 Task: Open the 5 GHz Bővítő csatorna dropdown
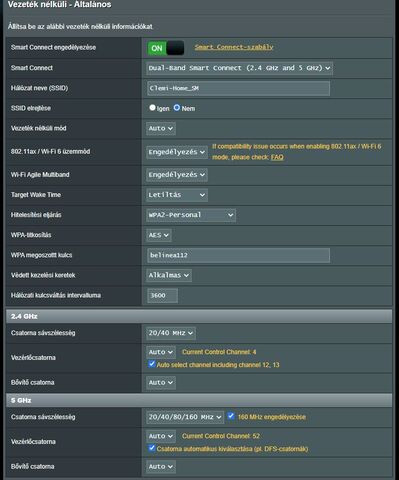[x=161, y=467]
